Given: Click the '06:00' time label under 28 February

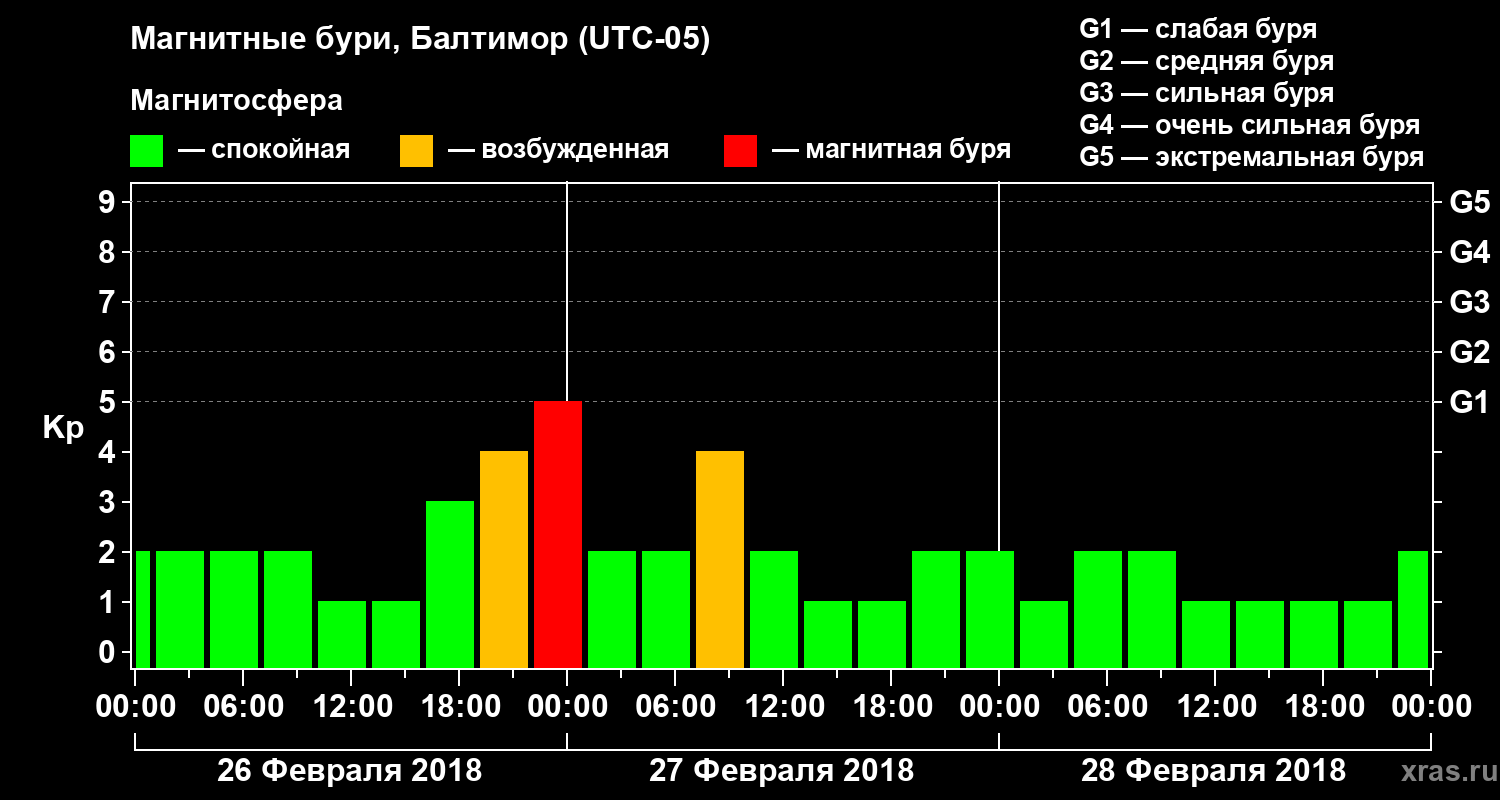Looking at the screenshot, I should tap(1107, 706).
